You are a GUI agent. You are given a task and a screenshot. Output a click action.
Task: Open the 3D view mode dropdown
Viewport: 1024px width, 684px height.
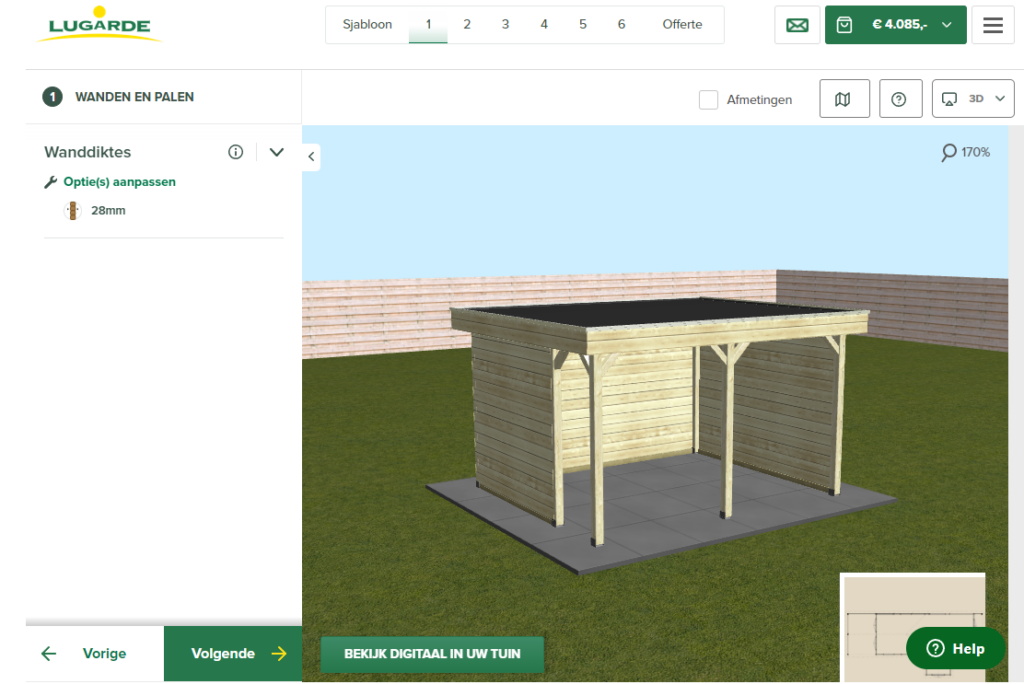pos(973,99)
